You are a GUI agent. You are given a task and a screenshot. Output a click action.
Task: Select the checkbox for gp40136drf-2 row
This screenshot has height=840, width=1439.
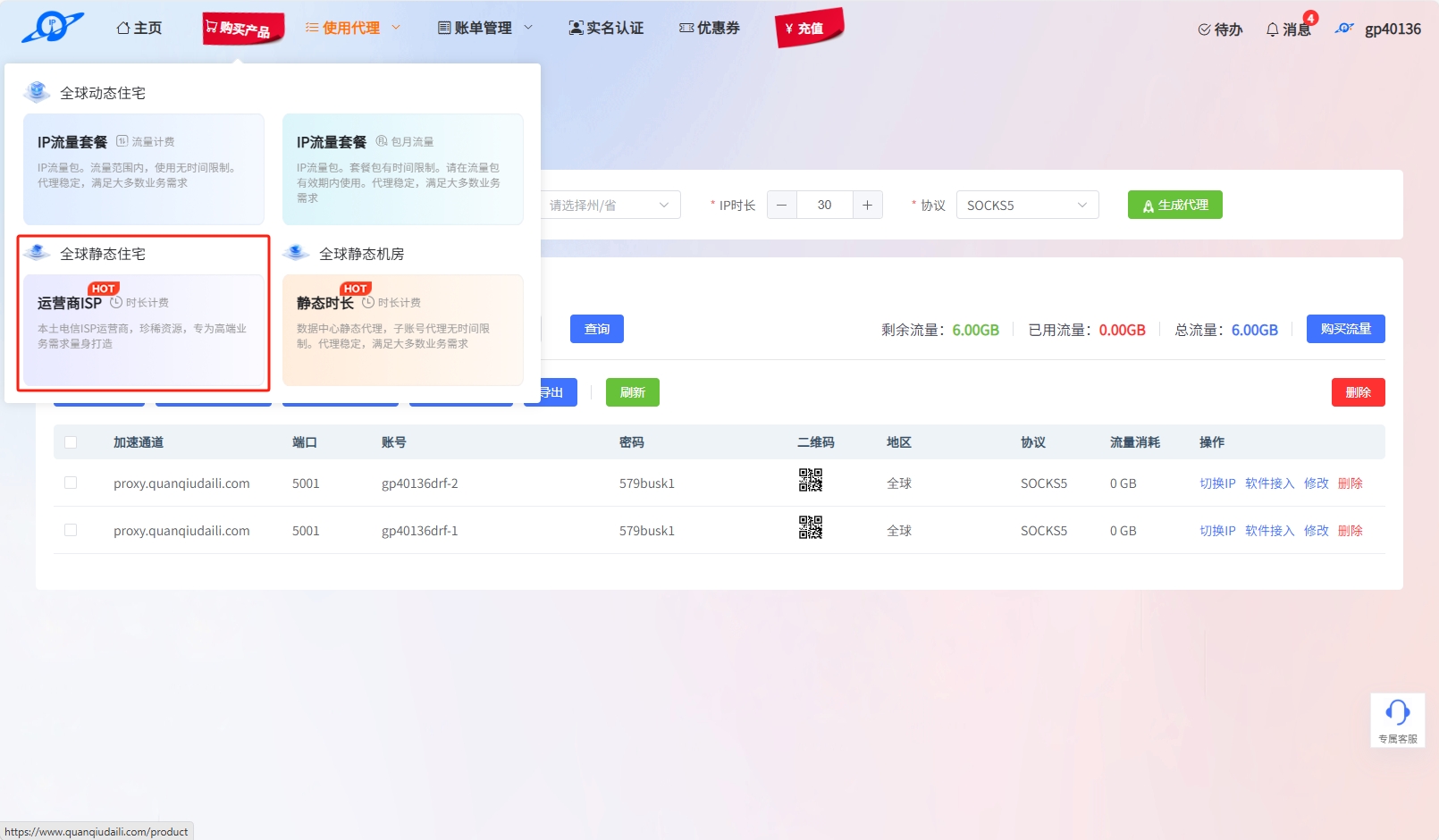(71, 483)
